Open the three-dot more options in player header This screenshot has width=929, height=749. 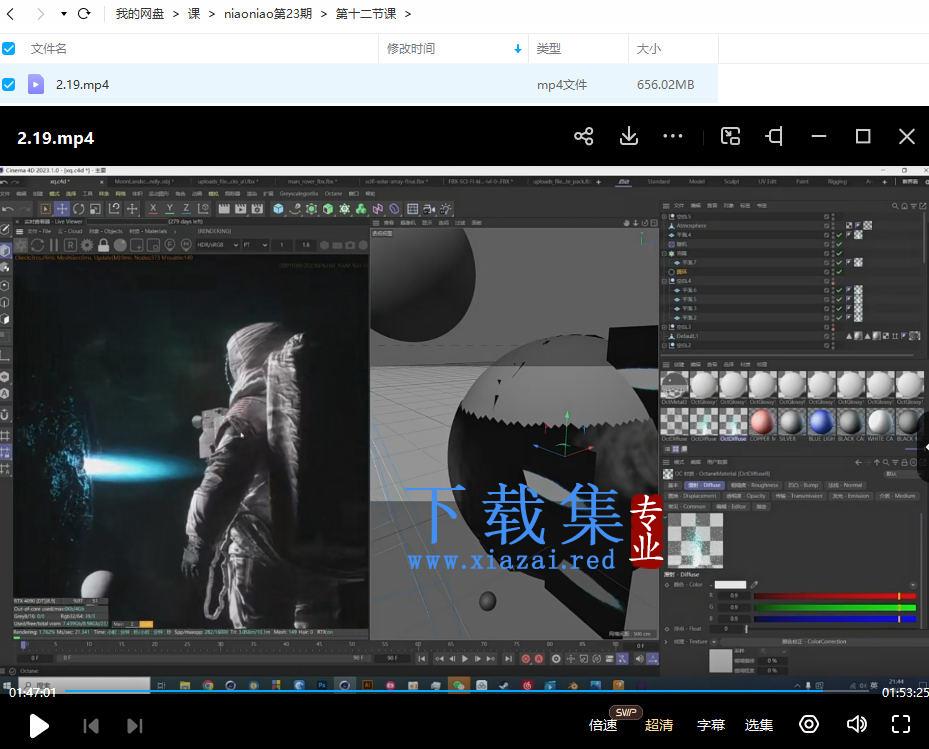pos(673,136)
